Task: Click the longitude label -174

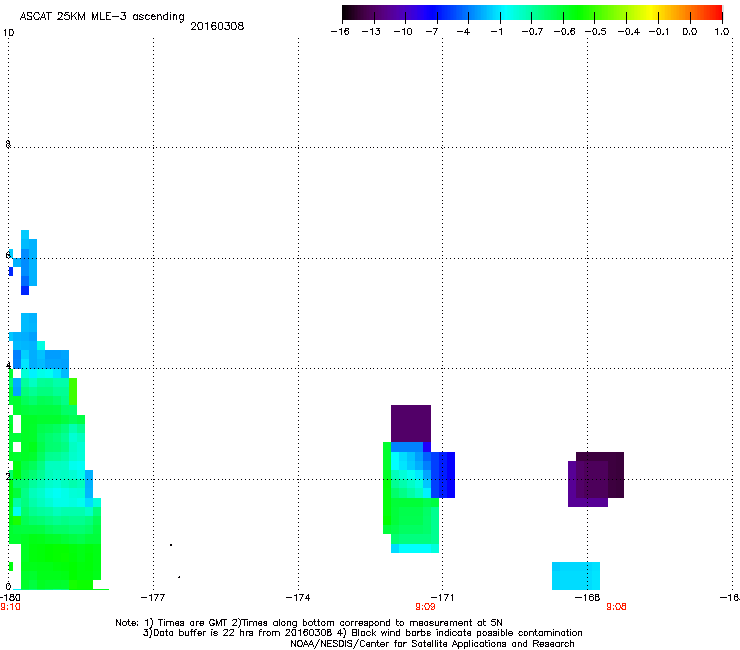Action: 298,598
